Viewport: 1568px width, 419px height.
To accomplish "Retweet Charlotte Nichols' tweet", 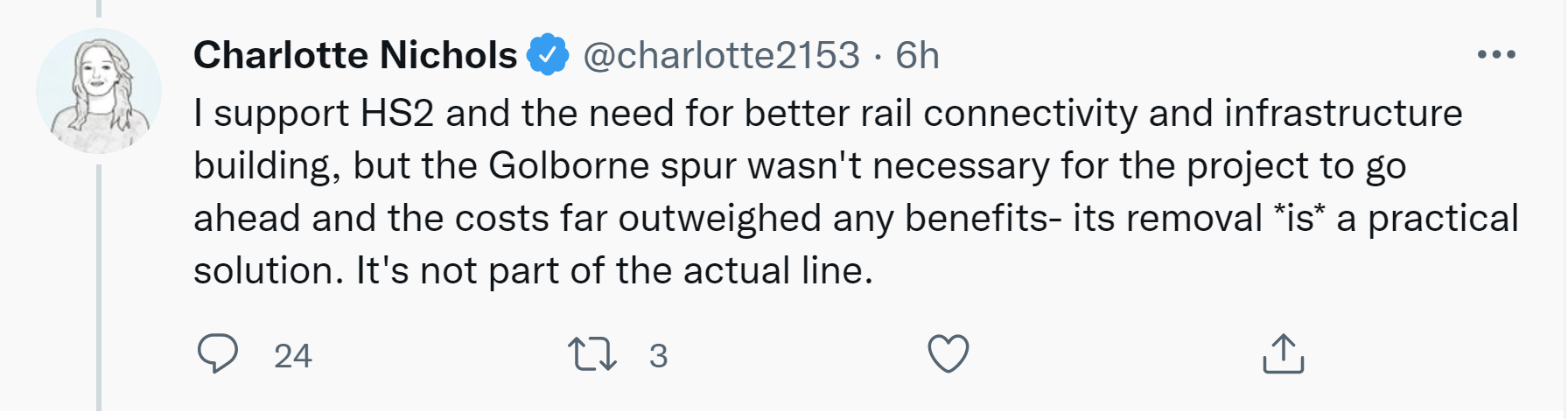I will (592, 354).
